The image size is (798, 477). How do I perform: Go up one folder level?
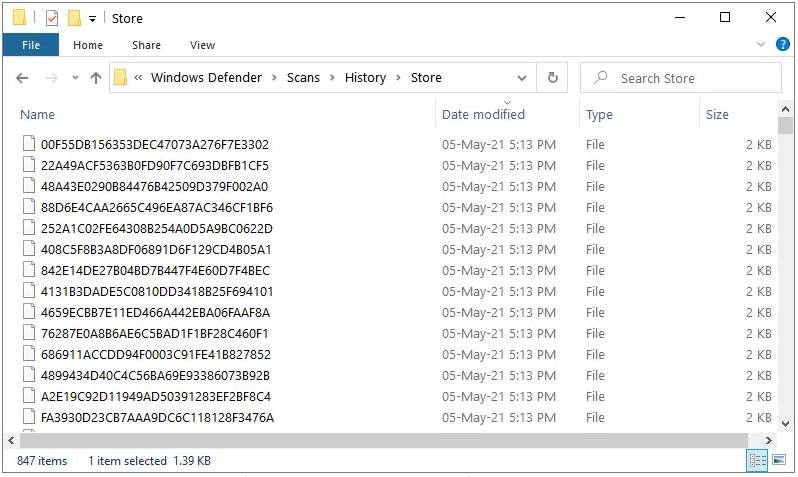(x=96, y=78)
